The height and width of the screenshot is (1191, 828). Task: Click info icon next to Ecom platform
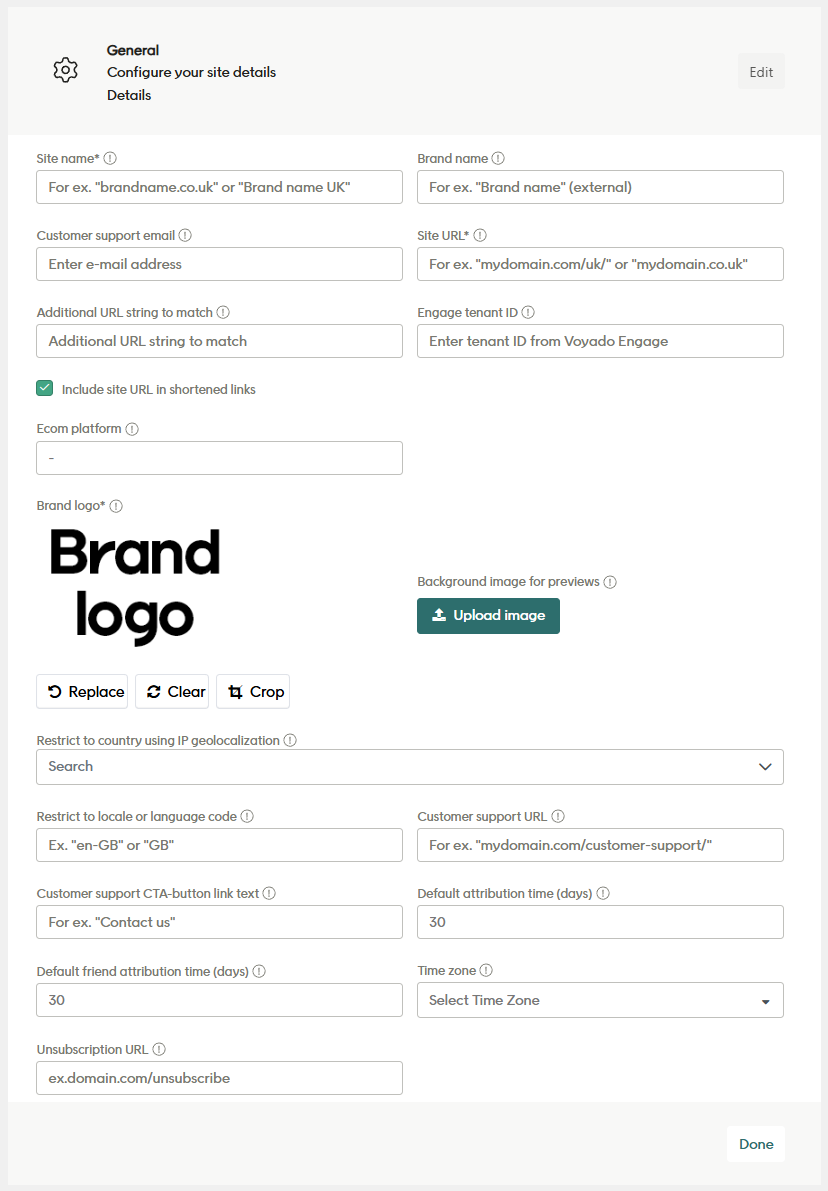[x=132, y=429]
